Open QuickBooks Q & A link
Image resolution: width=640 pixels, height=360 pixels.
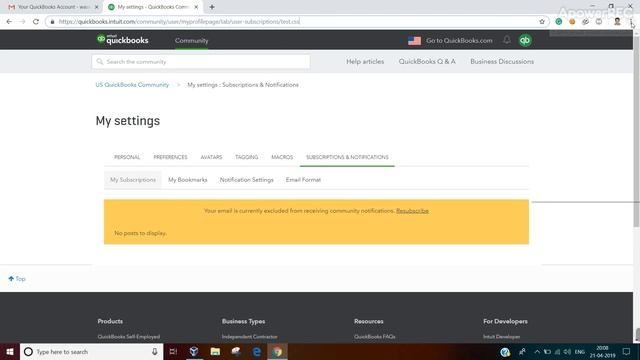(x=427, y=62)
